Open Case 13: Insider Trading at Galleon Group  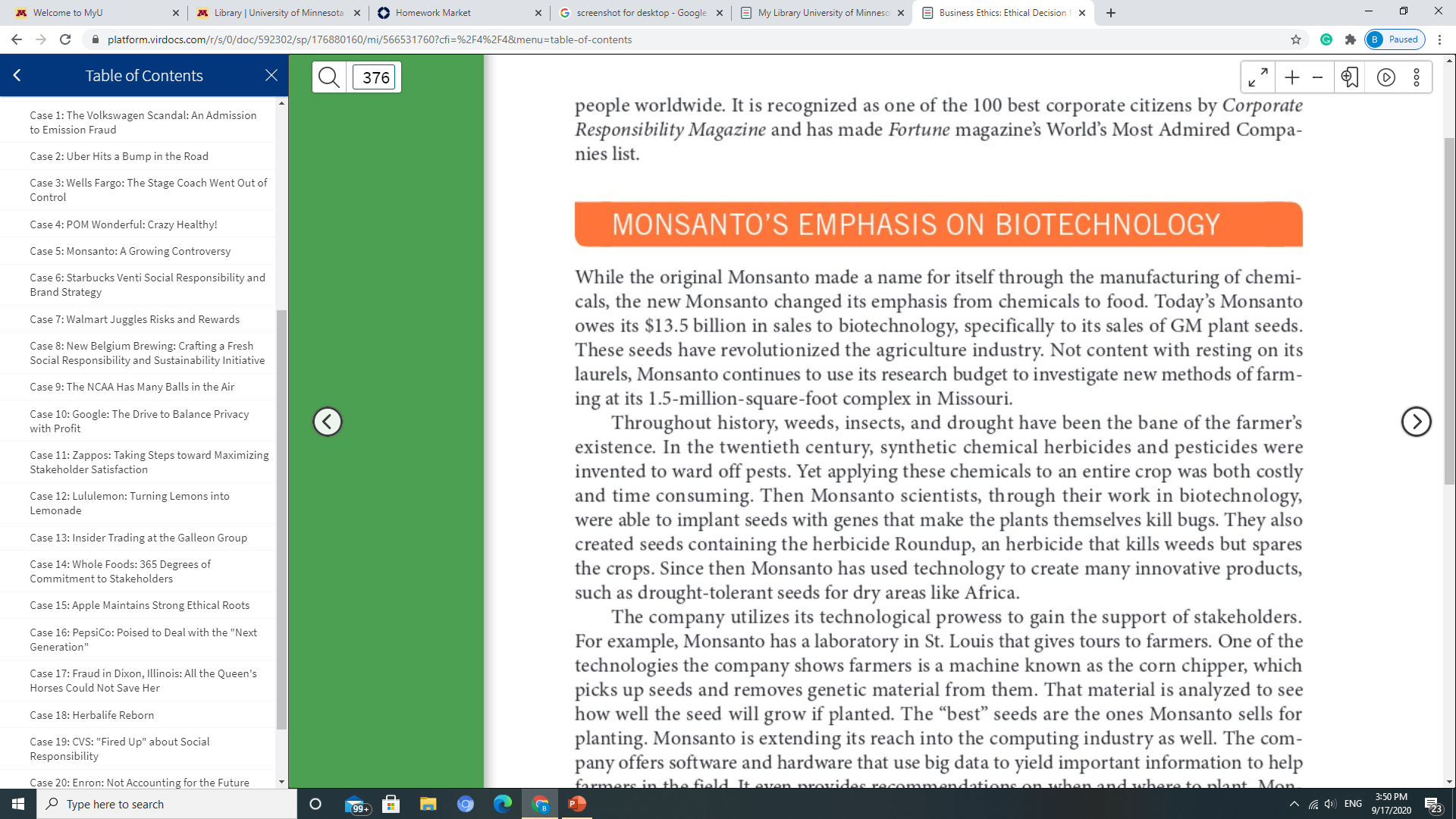click(x=139, y=538)
